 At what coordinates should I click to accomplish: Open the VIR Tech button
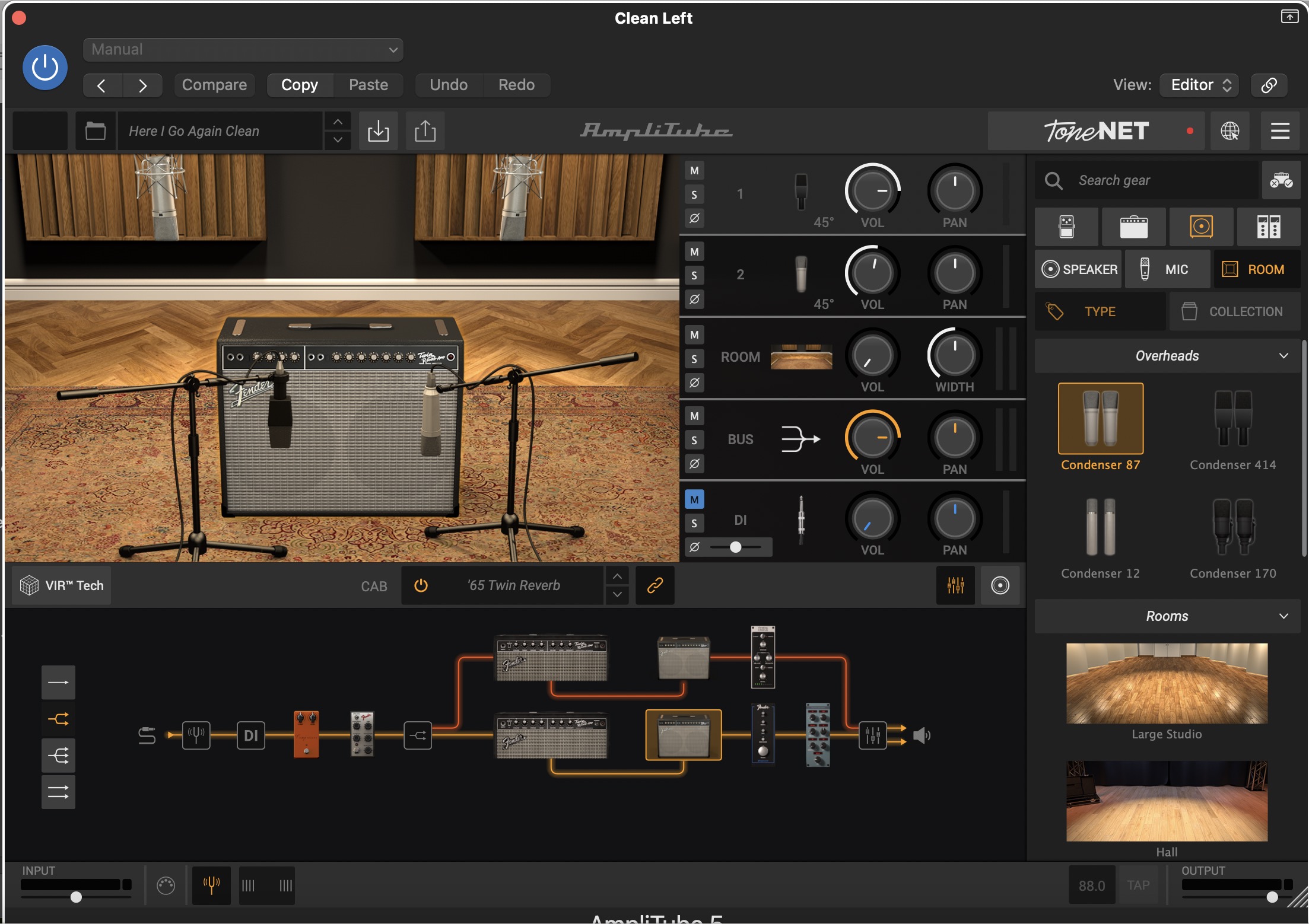[62, 585]
